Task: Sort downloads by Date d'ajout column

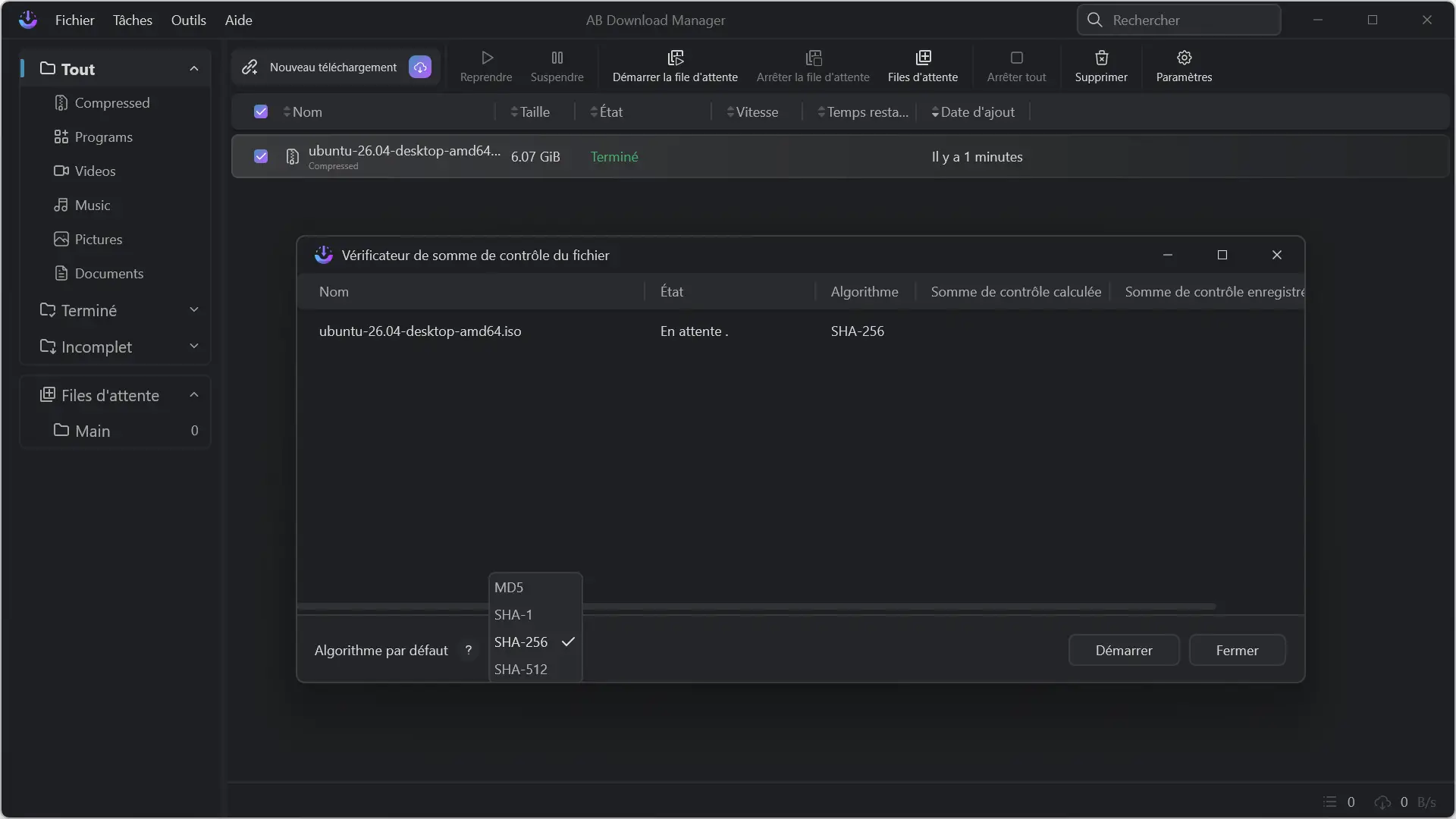Action: (x=973, y=111)
